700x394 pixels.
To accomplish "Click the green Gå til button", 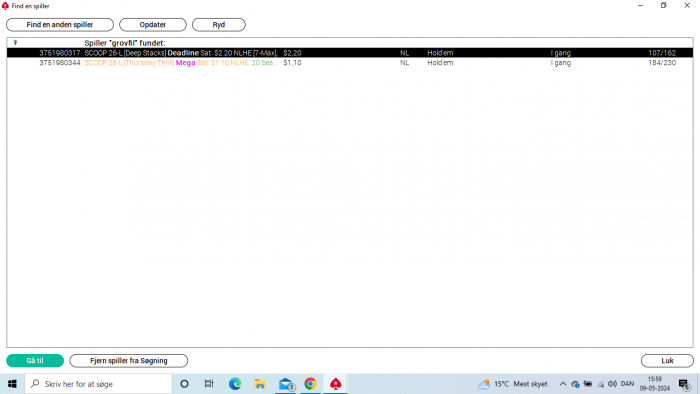I will click(35, 361).
